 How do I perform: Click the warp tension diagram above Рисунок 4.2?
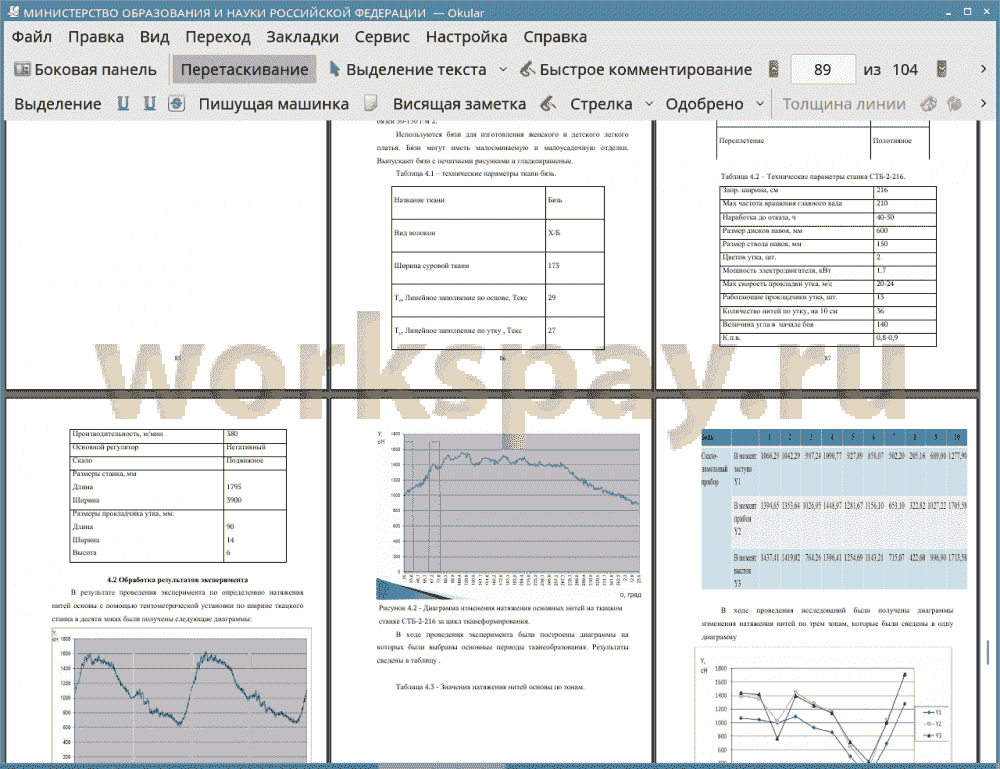(508, 513)
